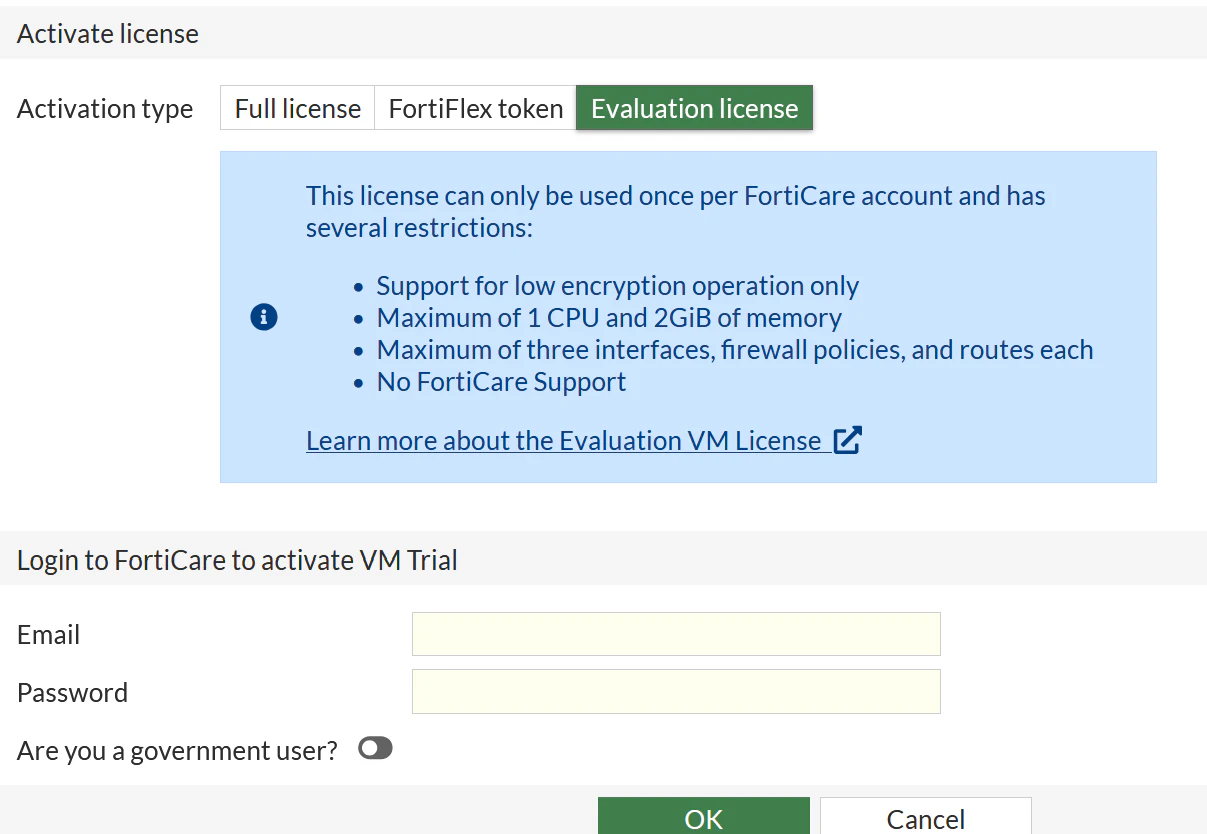Click 'Maximum of three interfaces, firewall policies' line
Viewport: 1207px width, 834px height.
735,350
